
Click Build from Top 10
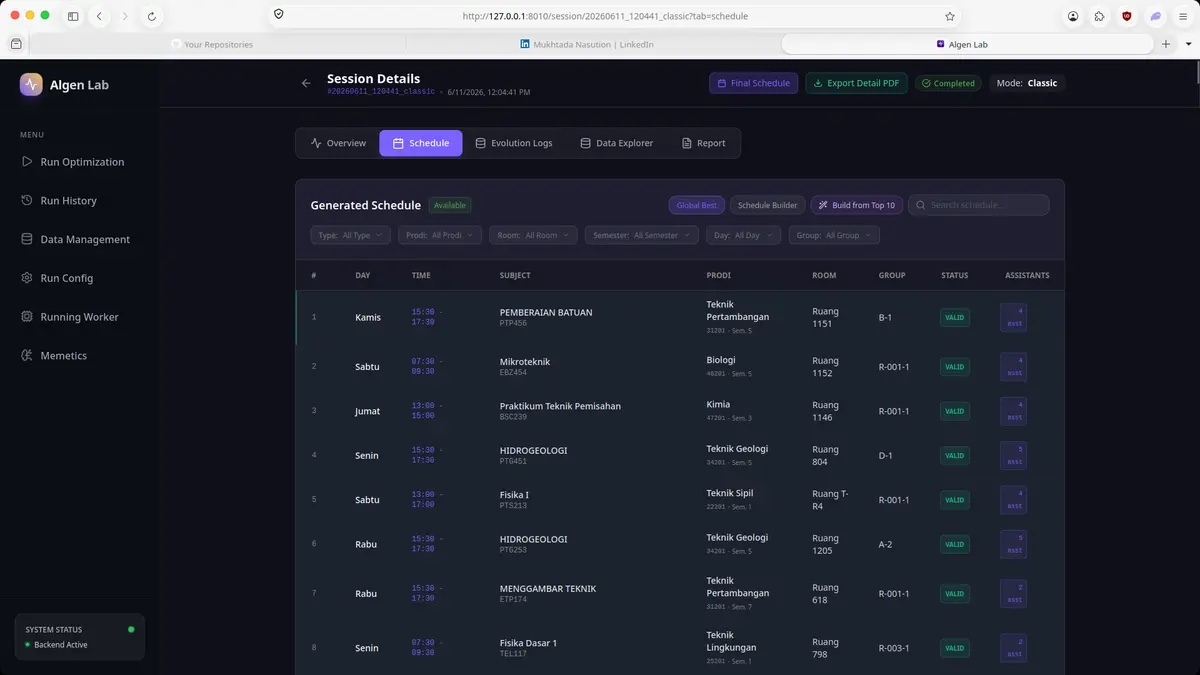tap(856, 205)
